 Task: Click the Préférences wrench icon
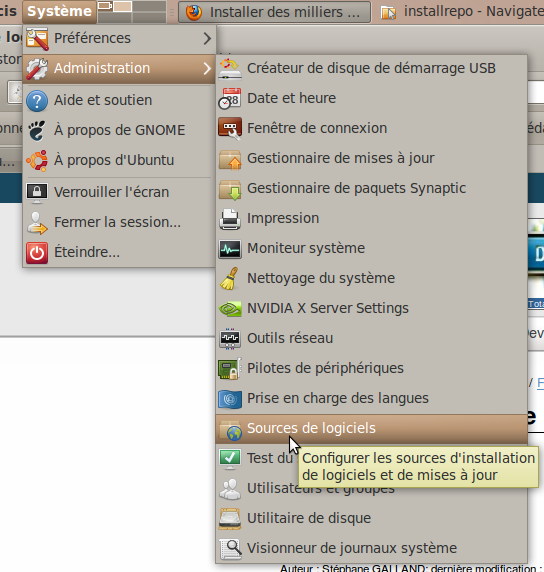click(x=37, y=38)
